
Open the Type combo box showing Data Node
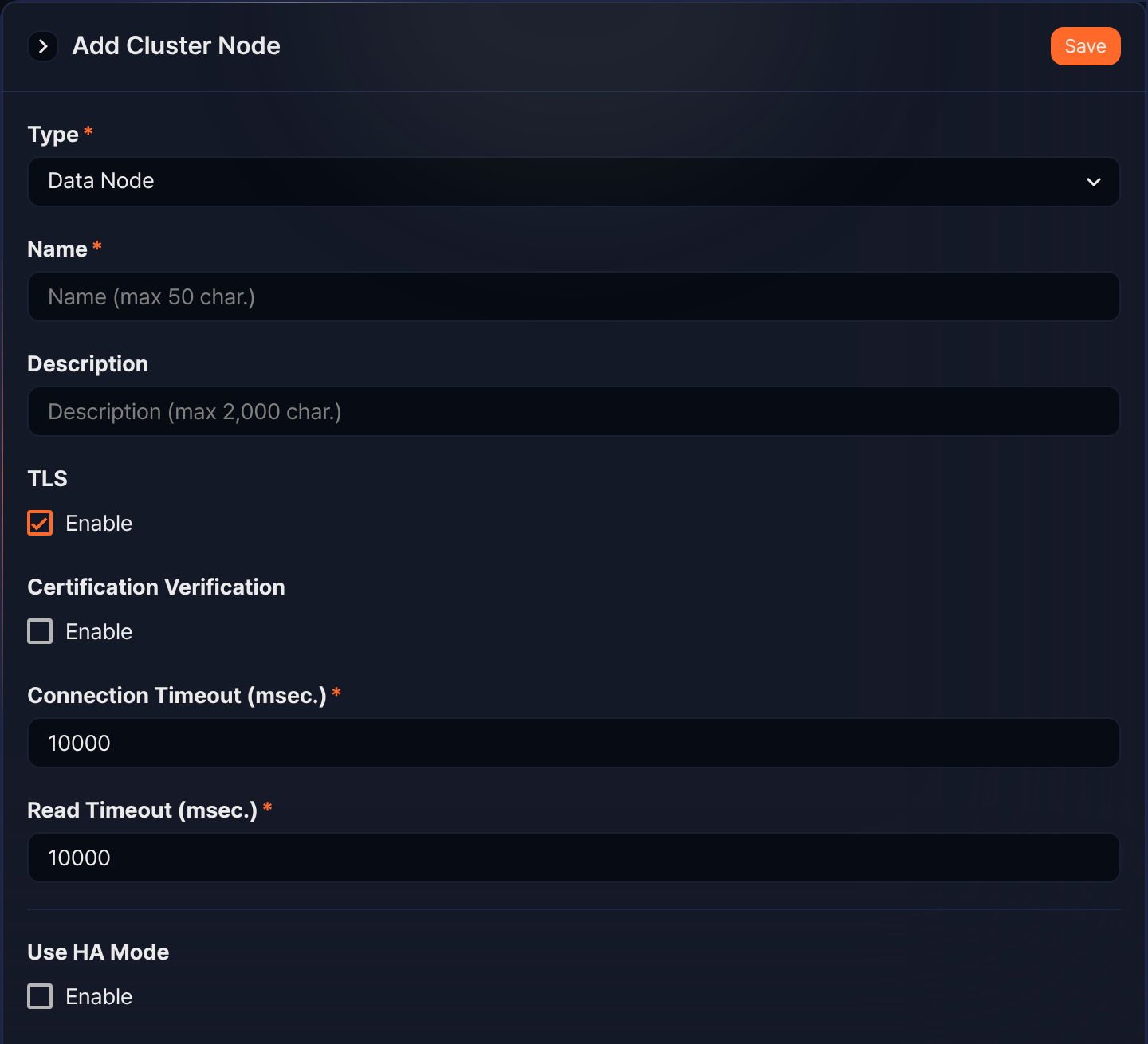[x=573, y=182]
